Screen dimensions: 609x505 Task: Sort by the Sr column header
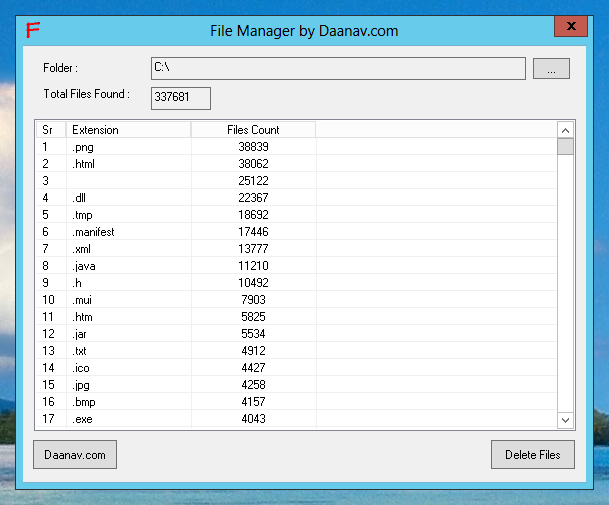click(51, 130)
